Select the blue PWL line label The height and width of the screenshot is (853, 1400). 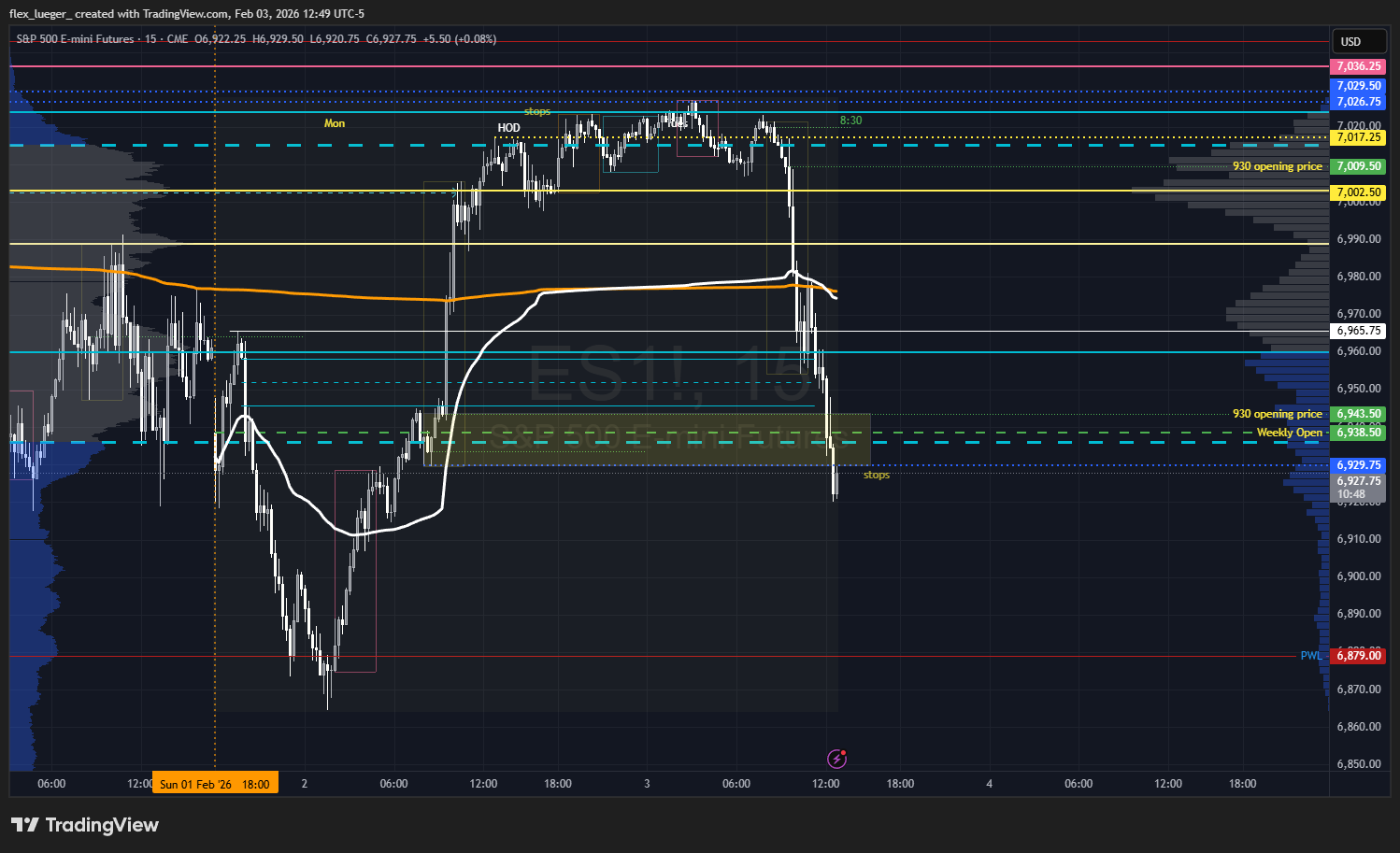click(x=1310, y=656)
